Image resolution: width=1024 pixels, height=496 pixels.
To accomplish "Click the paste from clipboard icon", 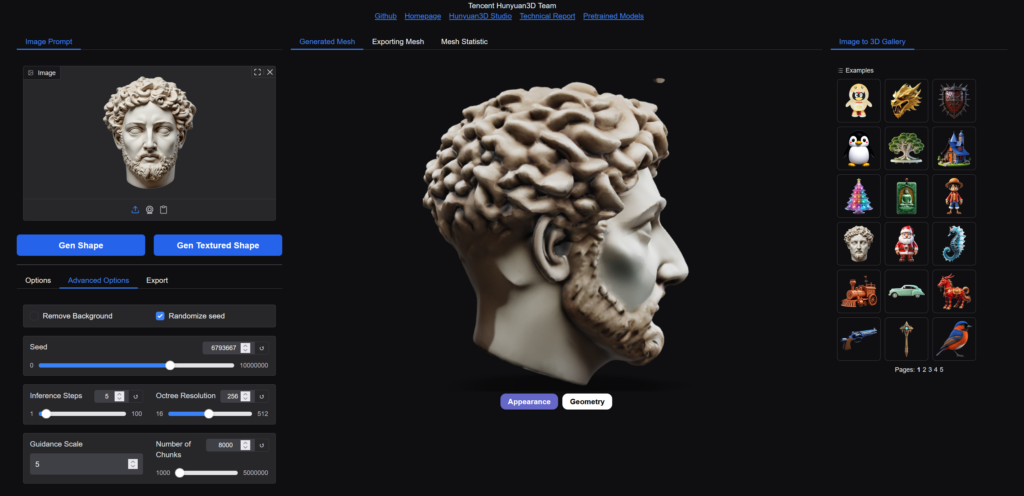I will point(163,209).
